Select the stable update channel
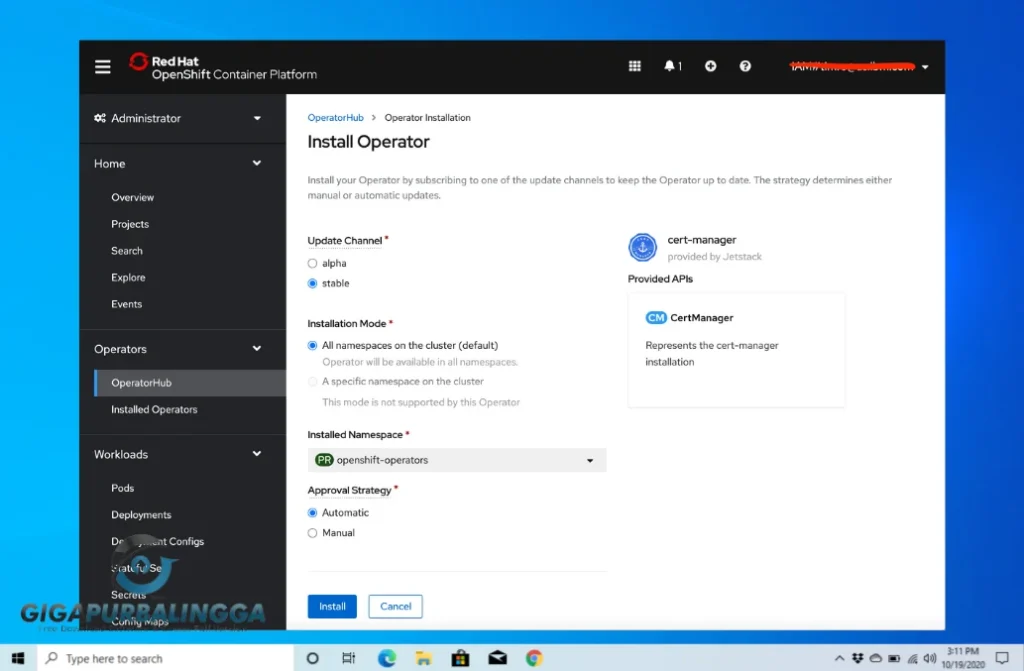1024x671 pixels. point(312,283)
